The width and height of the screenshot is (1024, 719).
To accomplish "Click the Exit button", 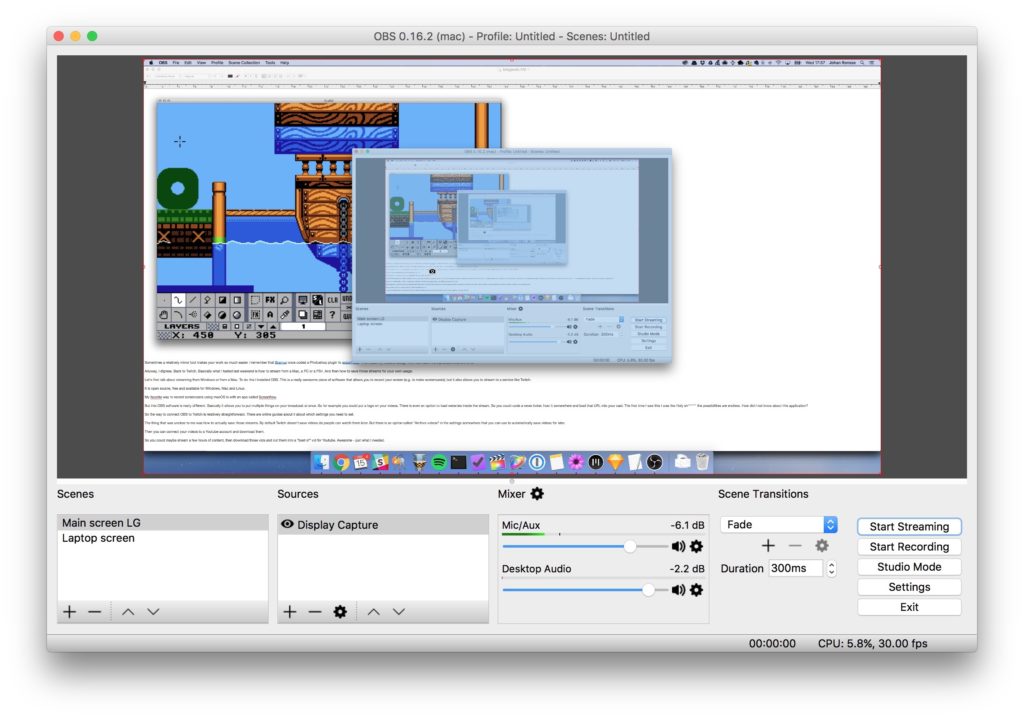I will (x=909, y=607).
